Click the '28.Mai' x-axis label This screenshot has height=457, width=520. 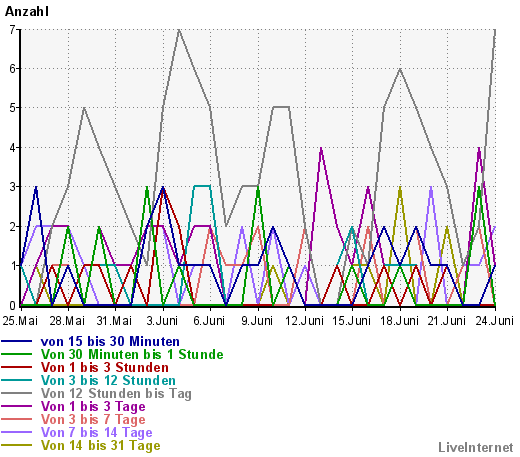[67, 321]
